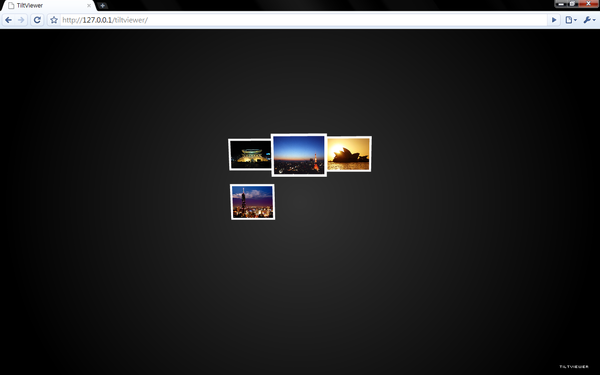Viewport: 600px width, 375px height.
Task: Click the TiltViewer logo link
Action: click(574, 367)
